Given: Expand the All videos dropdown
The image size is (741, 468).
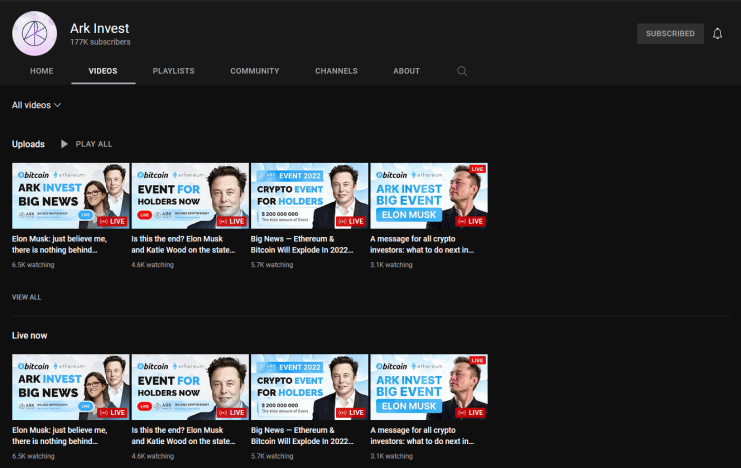Looking at the screenshot, I should click(36, 105).
